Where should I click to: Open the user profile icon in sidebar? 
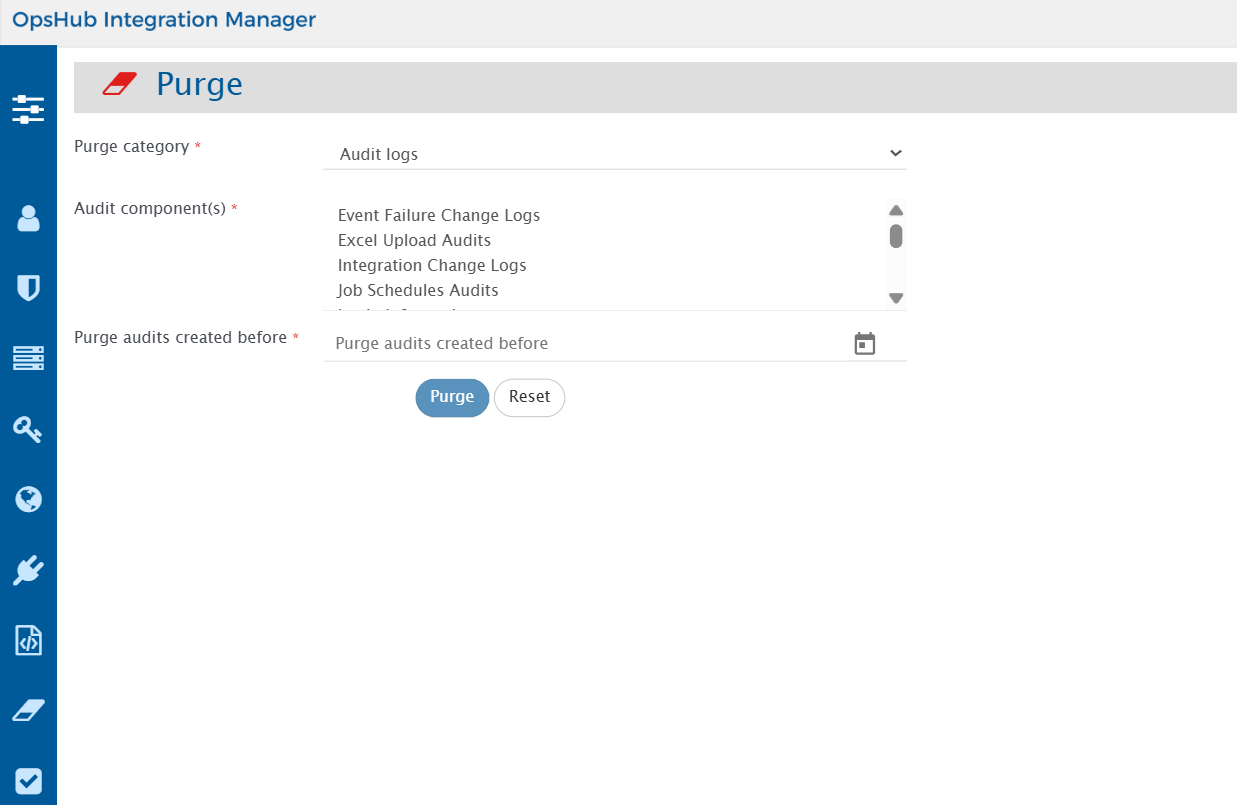(28, 218)
